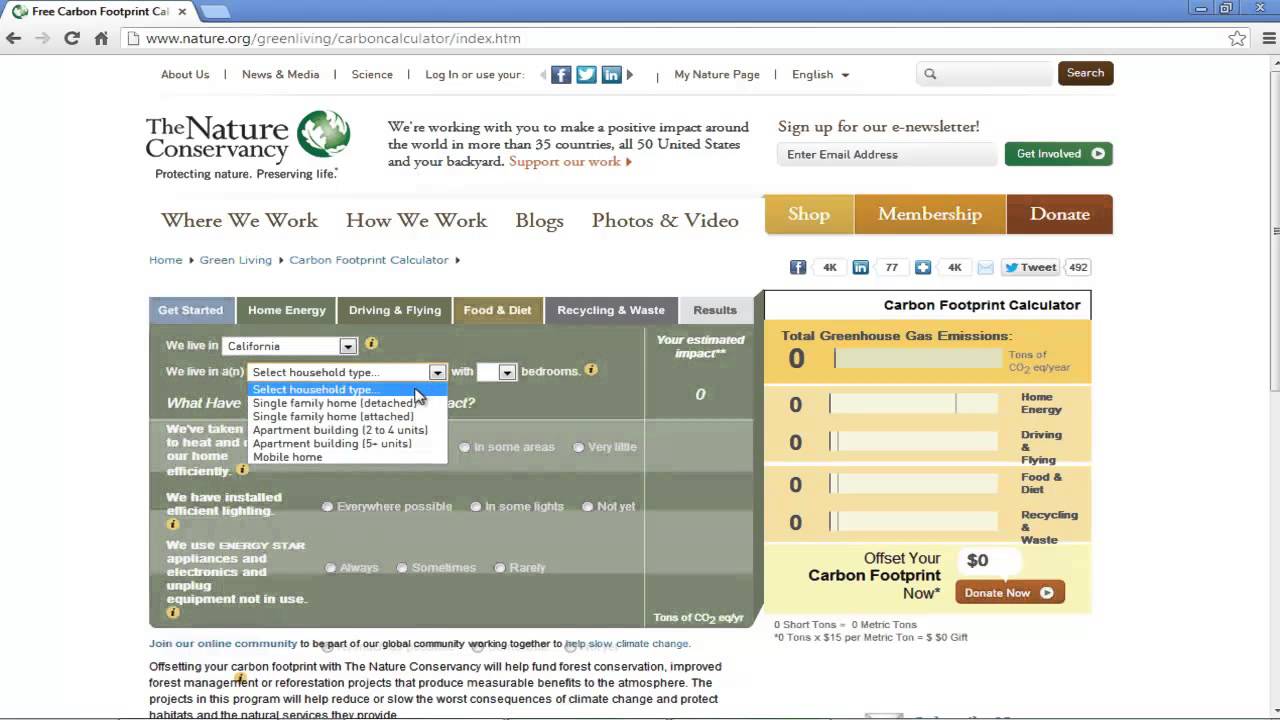The image size is (1280, 720).
Task: Open Twitter icon in top navigation
Action: pos(586,74)
